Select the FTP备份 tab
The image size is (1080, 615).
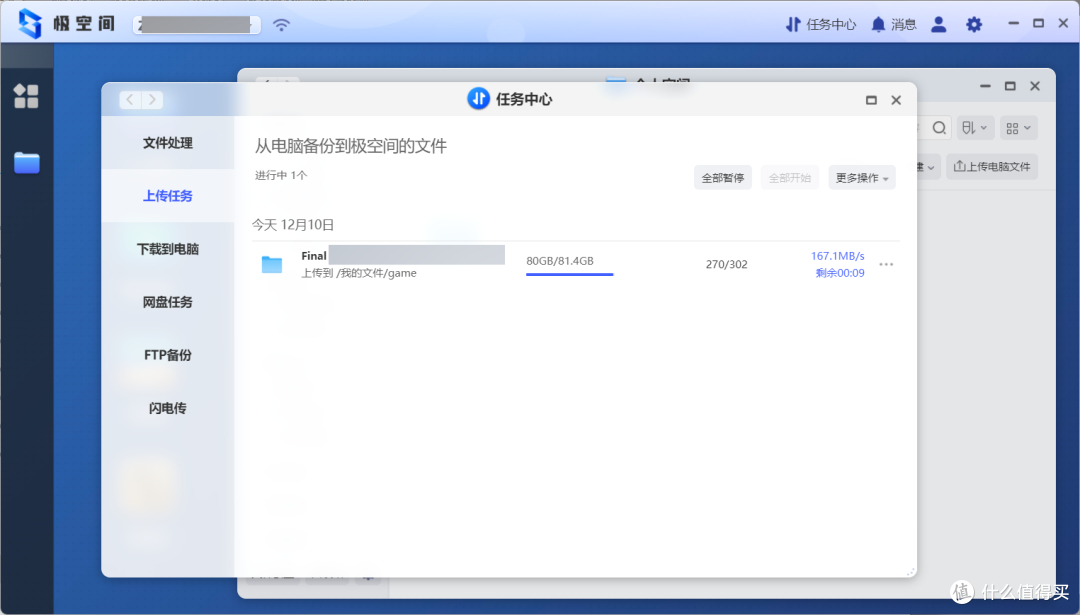click(167, 355)
